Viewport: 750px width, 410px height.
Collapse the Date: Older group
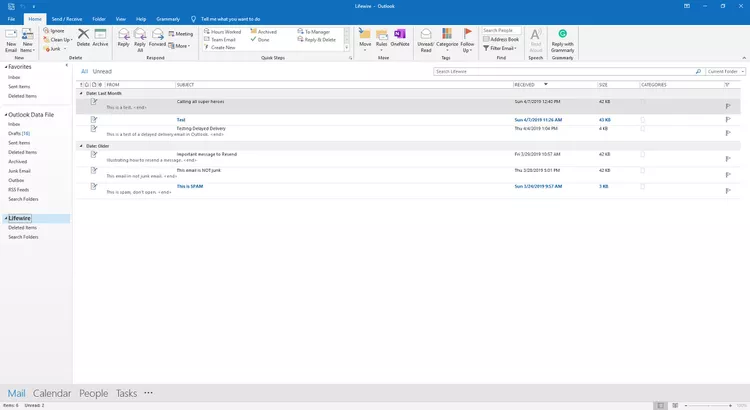(81, 146)
